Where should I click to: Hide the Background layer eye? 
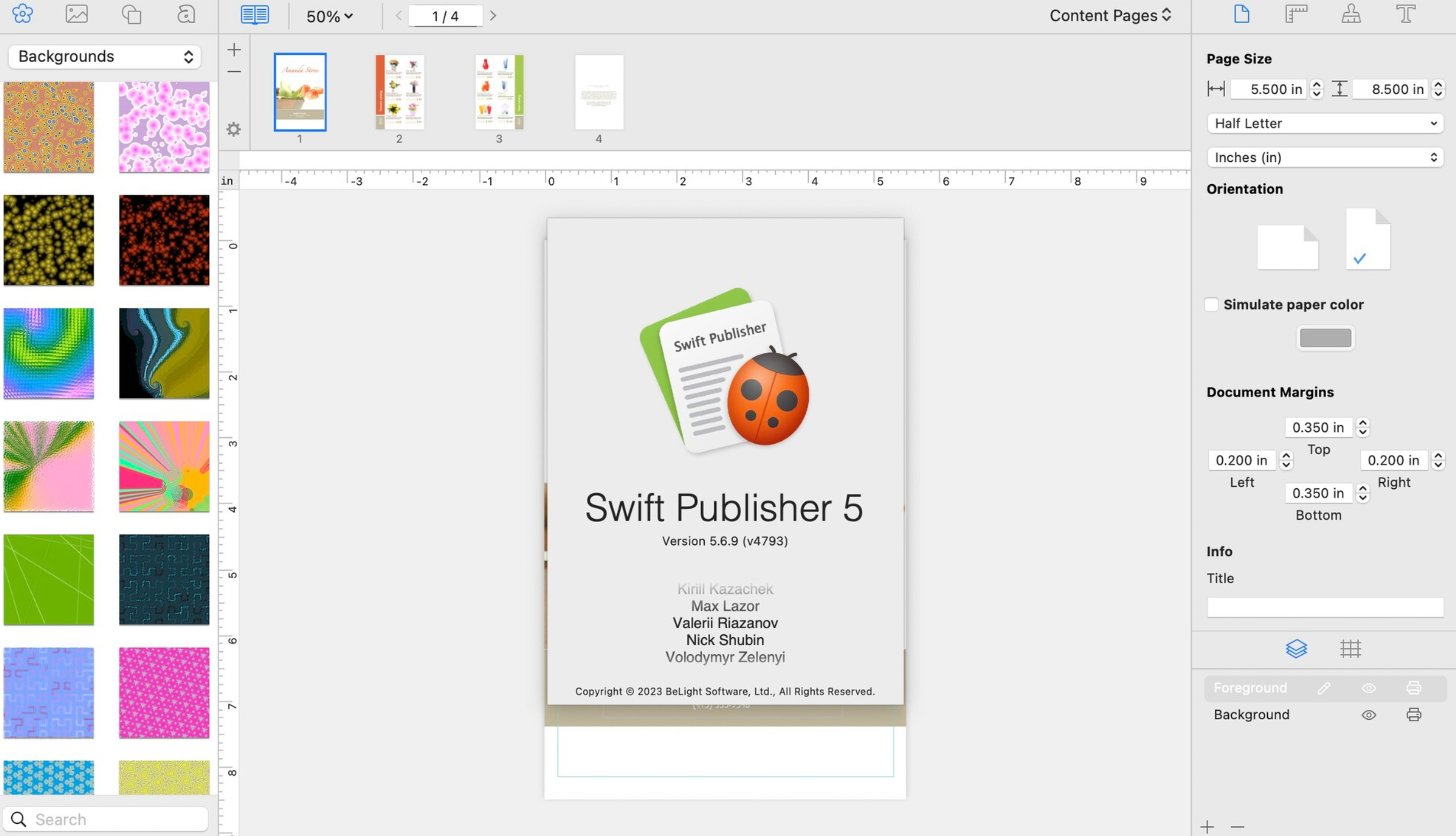[x=1369, y=715]
